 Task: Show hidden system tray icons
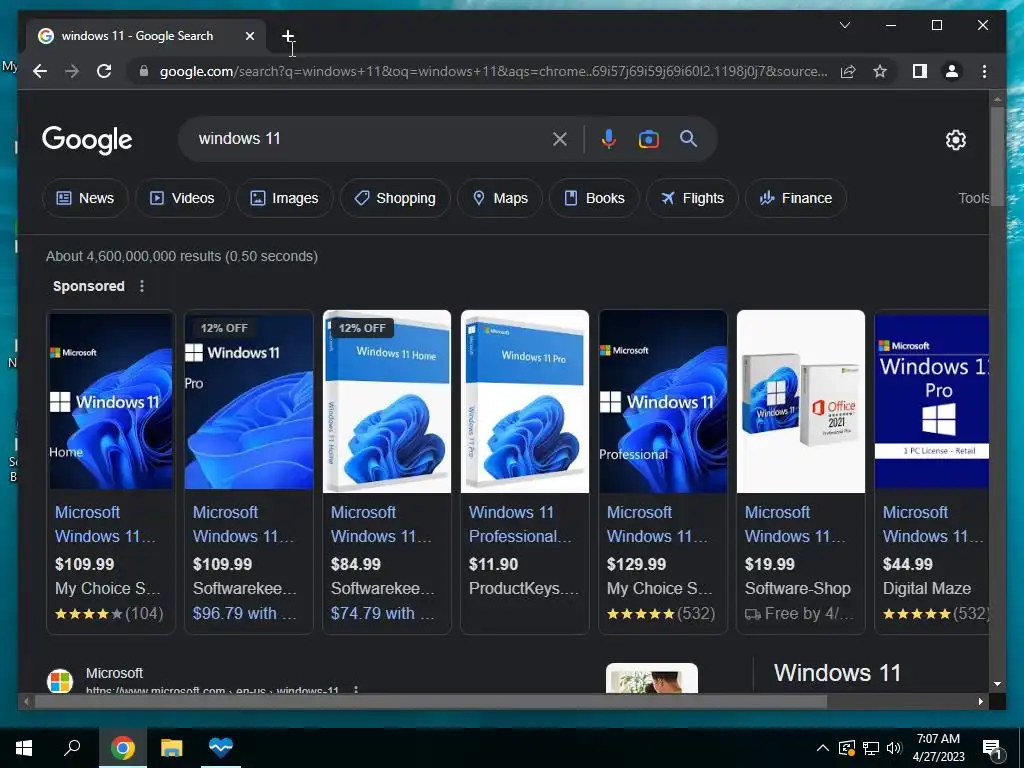point(823,748)
